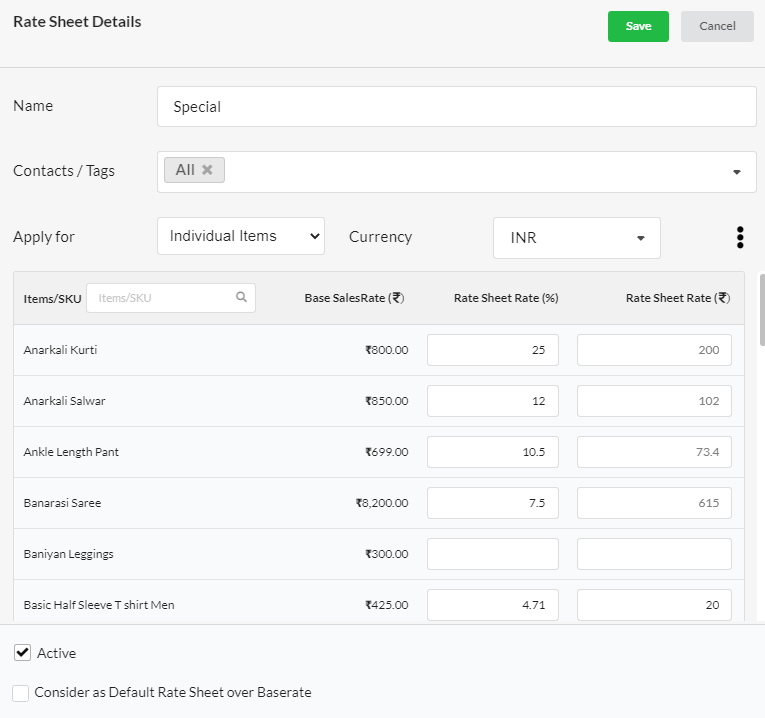Screen dimensions: 765x718
Task: Open the Apply for Individual Items dropdown
Action: click(241, 236)
